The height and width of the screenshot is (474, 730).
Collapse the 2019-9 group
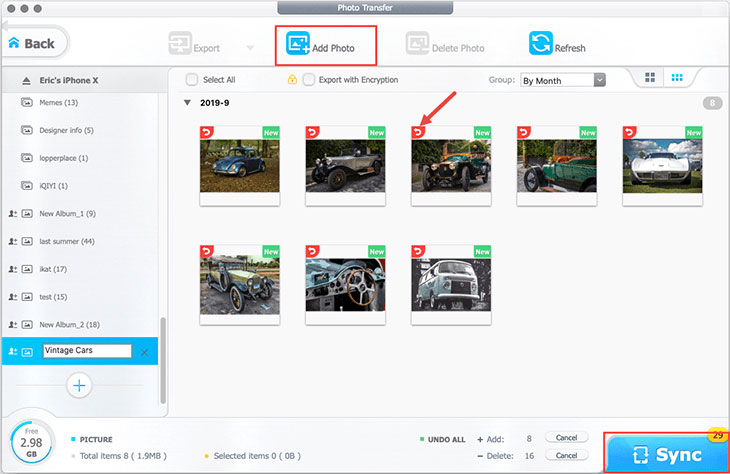point(187,102)
